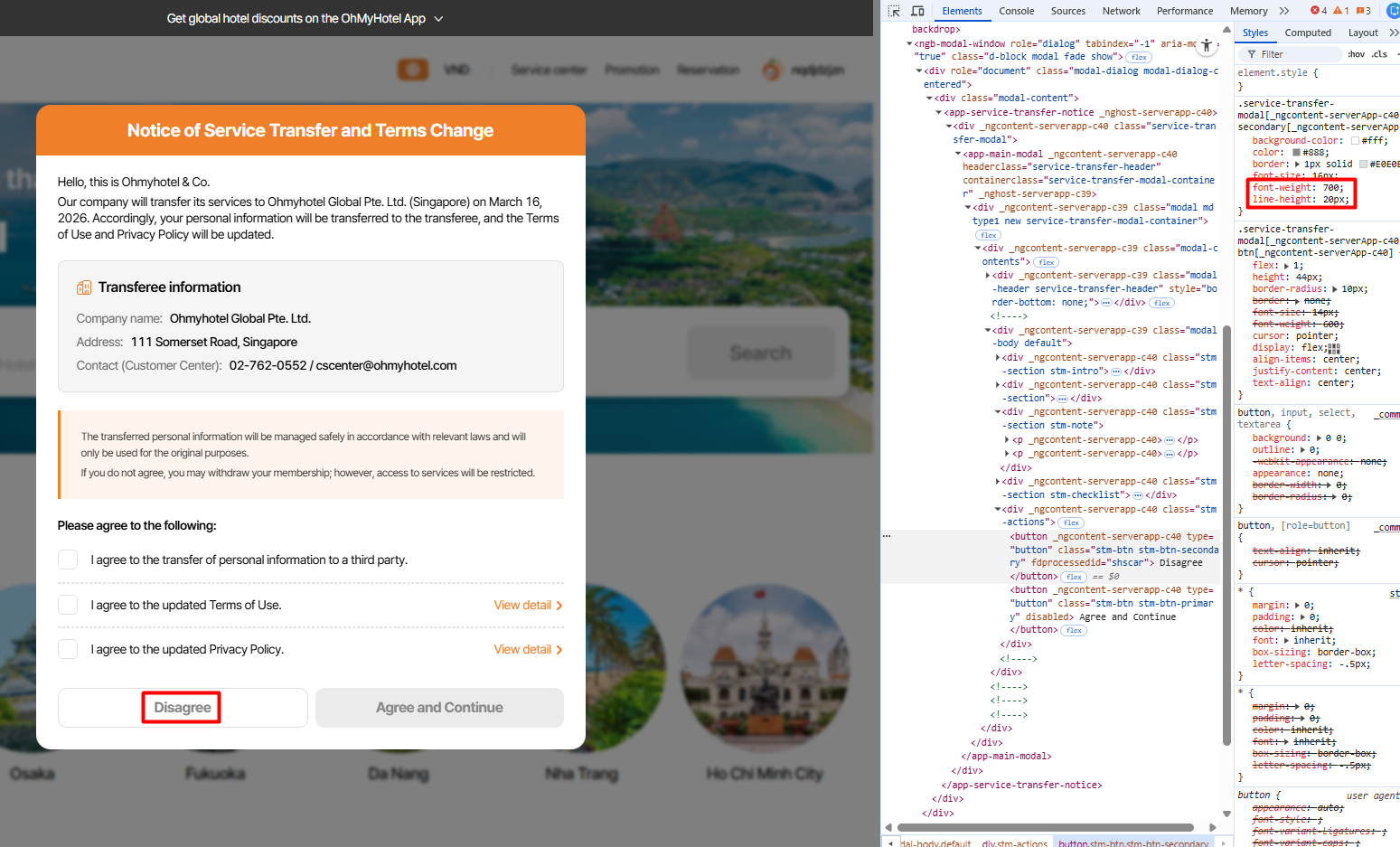Open the accessibility icon in Elements panel
Viewport: 1400px width, 847px height.
click(1206, 44)
